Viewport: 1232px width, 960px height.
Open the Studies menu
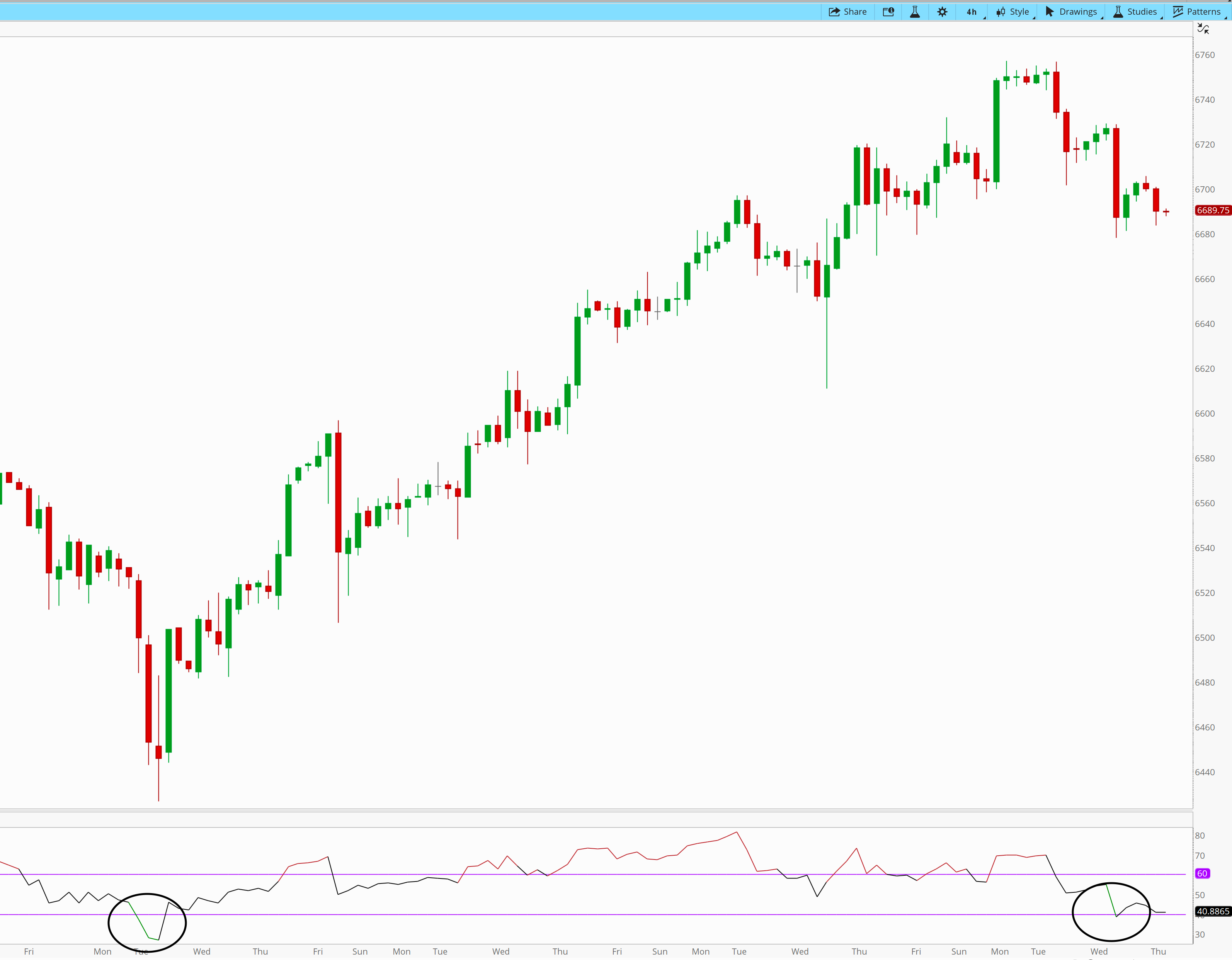click(1135, 11)
